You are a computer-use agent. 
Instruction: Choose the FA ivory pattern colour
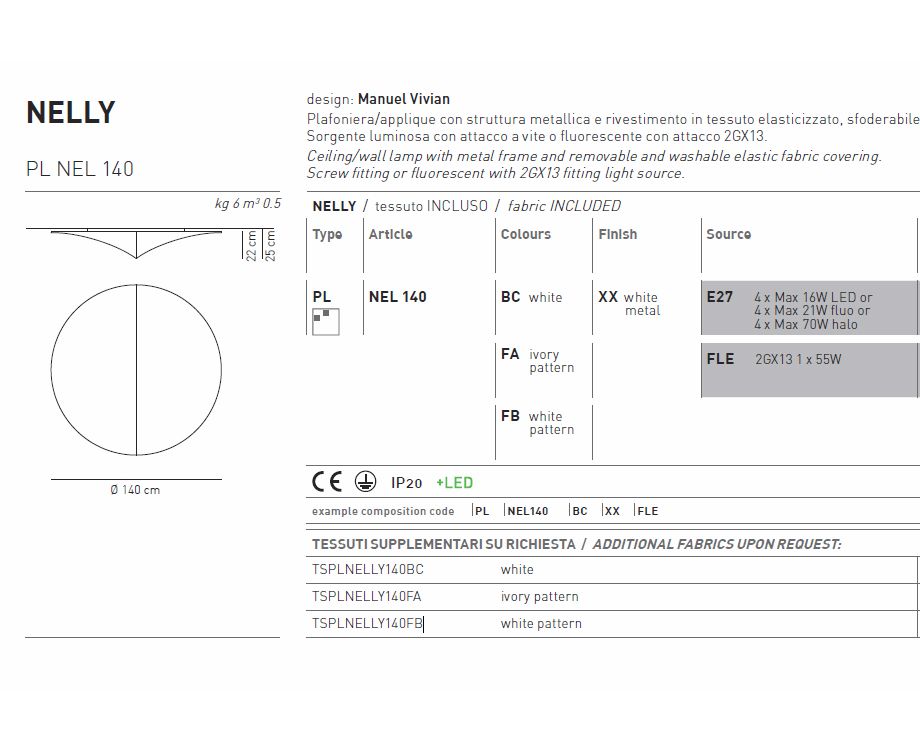538,361
